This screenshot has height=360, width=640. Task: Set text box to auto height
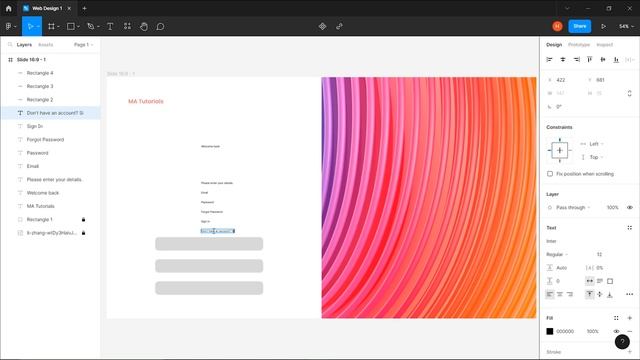click(x=600, y=281)
